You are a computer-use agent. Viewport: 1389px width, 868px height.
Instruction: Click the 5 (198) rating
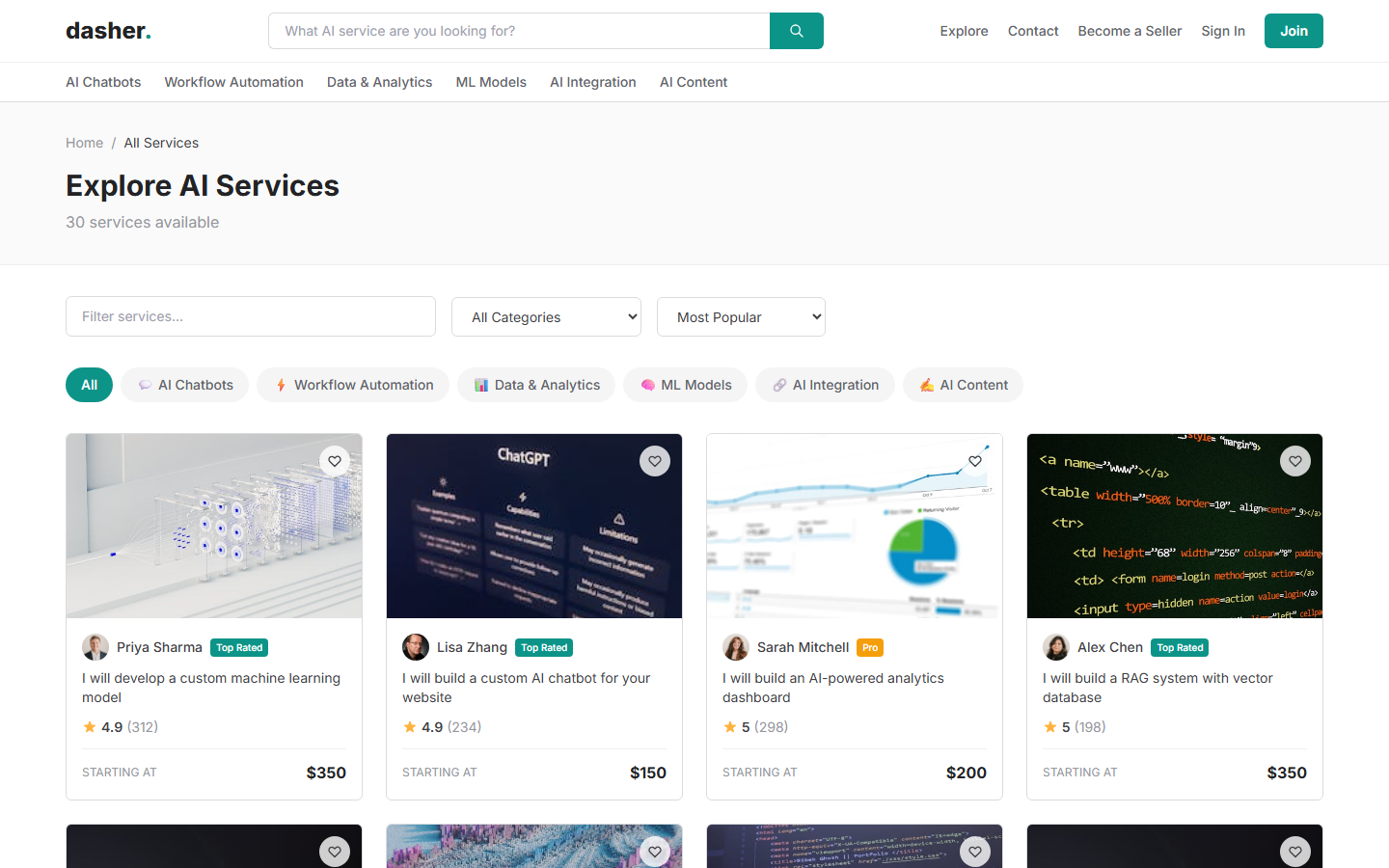click(x=1075, y=727)
